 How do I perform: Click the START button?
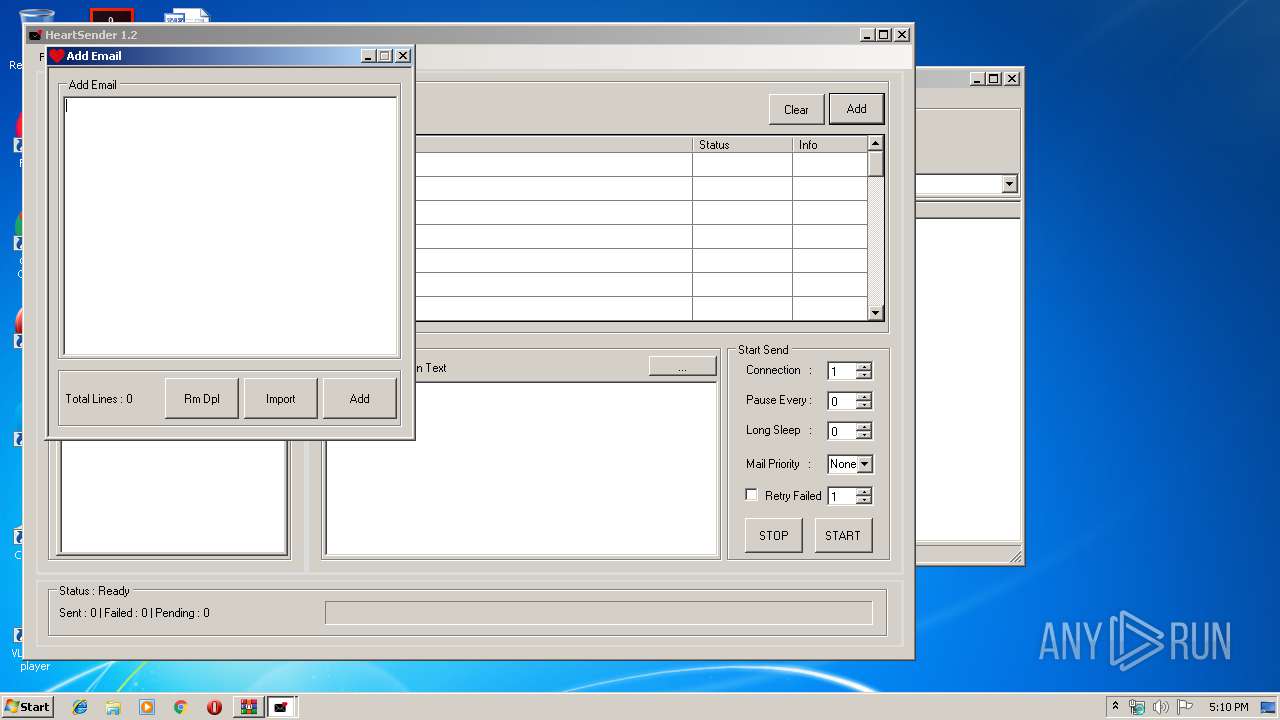[x=843, y=535]
